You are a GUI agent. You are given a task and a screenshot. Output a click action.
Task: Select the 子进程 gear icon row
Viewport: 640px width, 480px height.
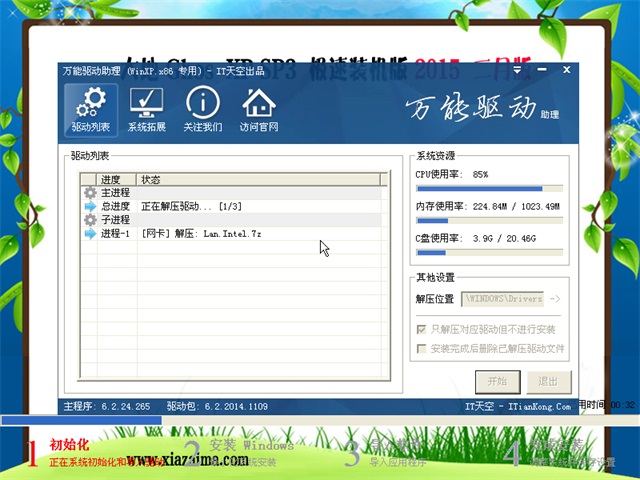90,219
